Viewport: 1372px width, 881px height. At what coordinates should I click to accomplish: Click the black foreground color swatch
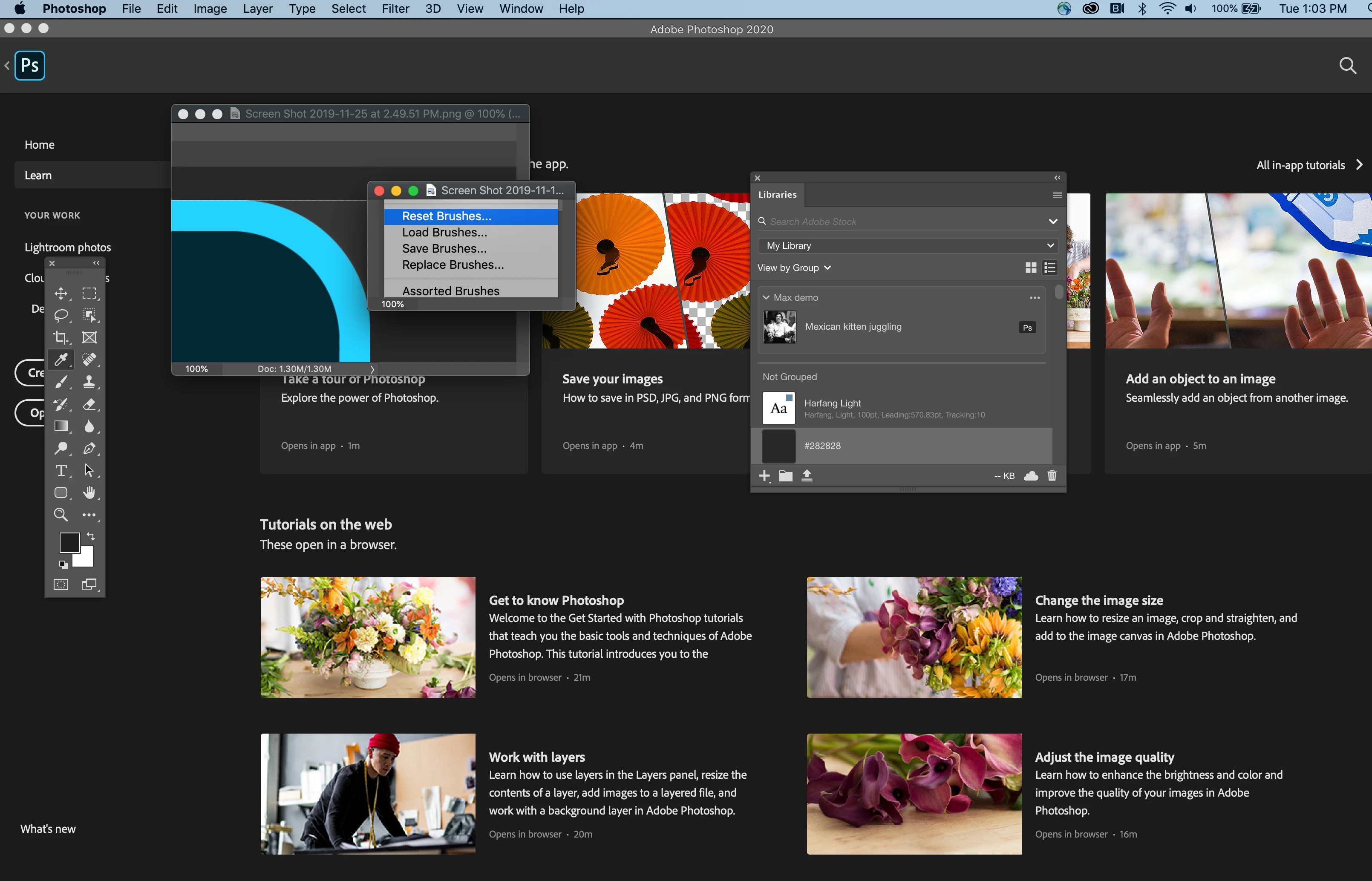coord(68,541)
